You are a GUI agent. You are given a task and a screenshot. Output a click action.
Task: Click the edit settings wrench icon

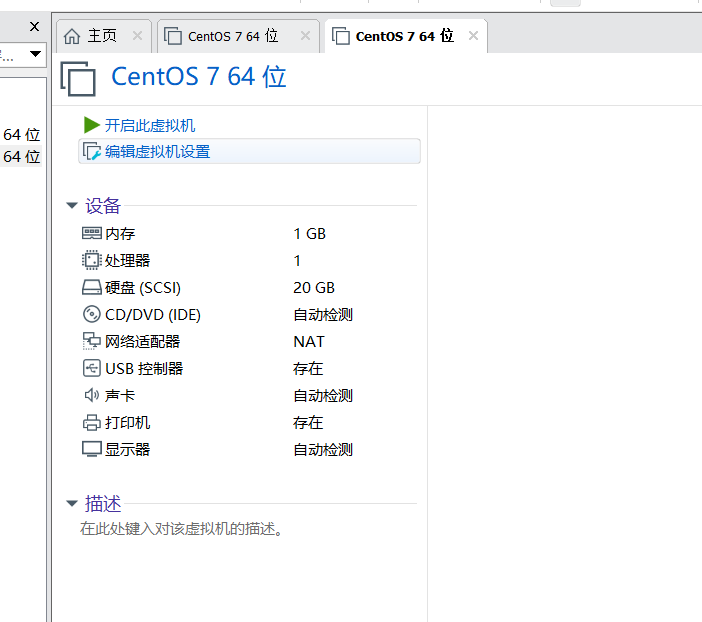(92, 152)
